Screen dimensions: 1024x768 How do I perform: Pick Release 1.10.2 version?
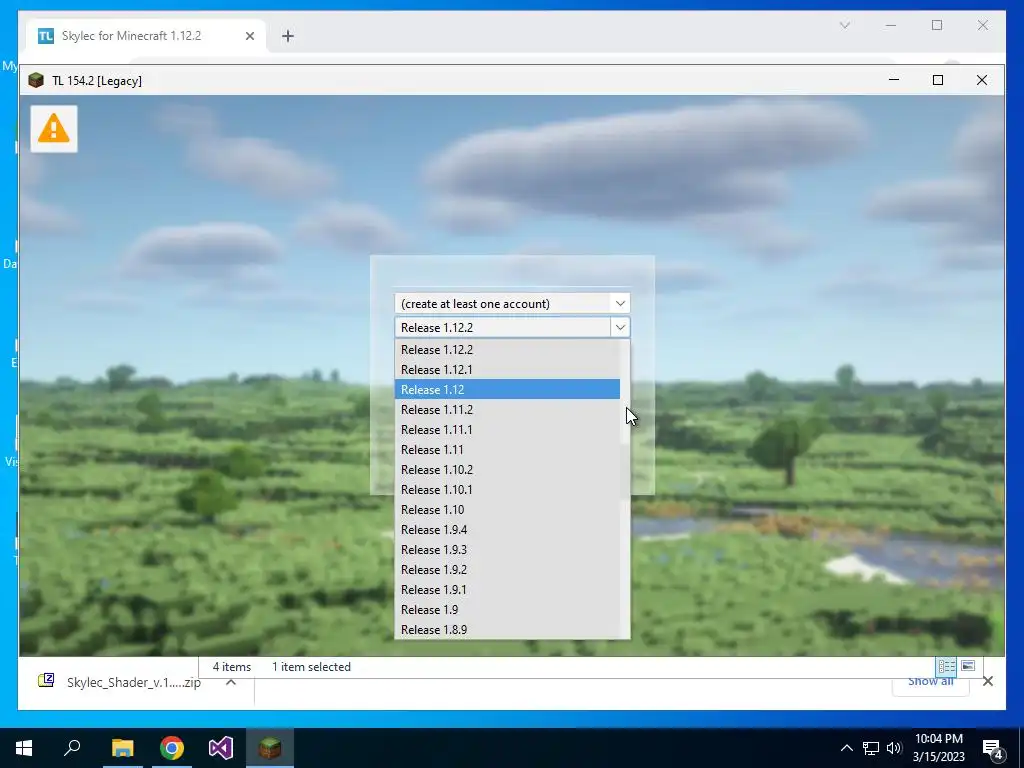pos(507,470)
